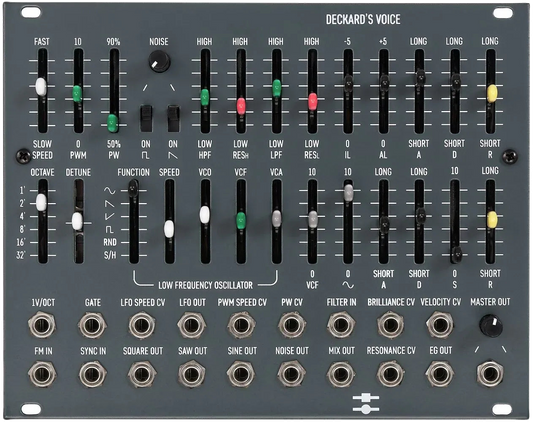Toggle the sawtooth wave ON switch
The width and height of the screenshot is (533, 422).
point(173,118)
